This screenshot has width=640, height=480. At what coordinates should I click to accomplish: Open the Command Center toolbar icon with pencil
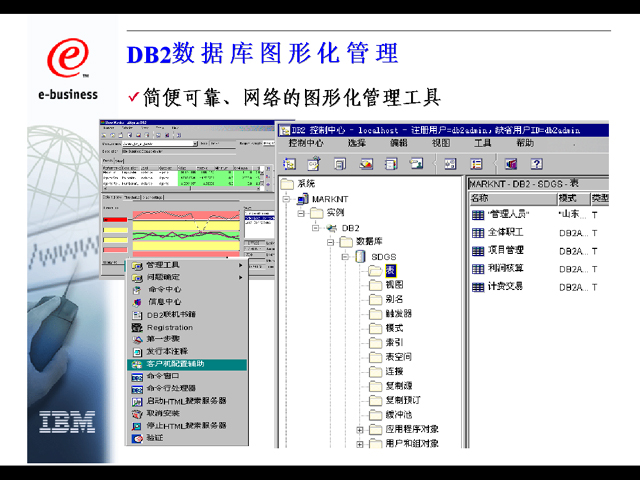click(x=314, y=164)
